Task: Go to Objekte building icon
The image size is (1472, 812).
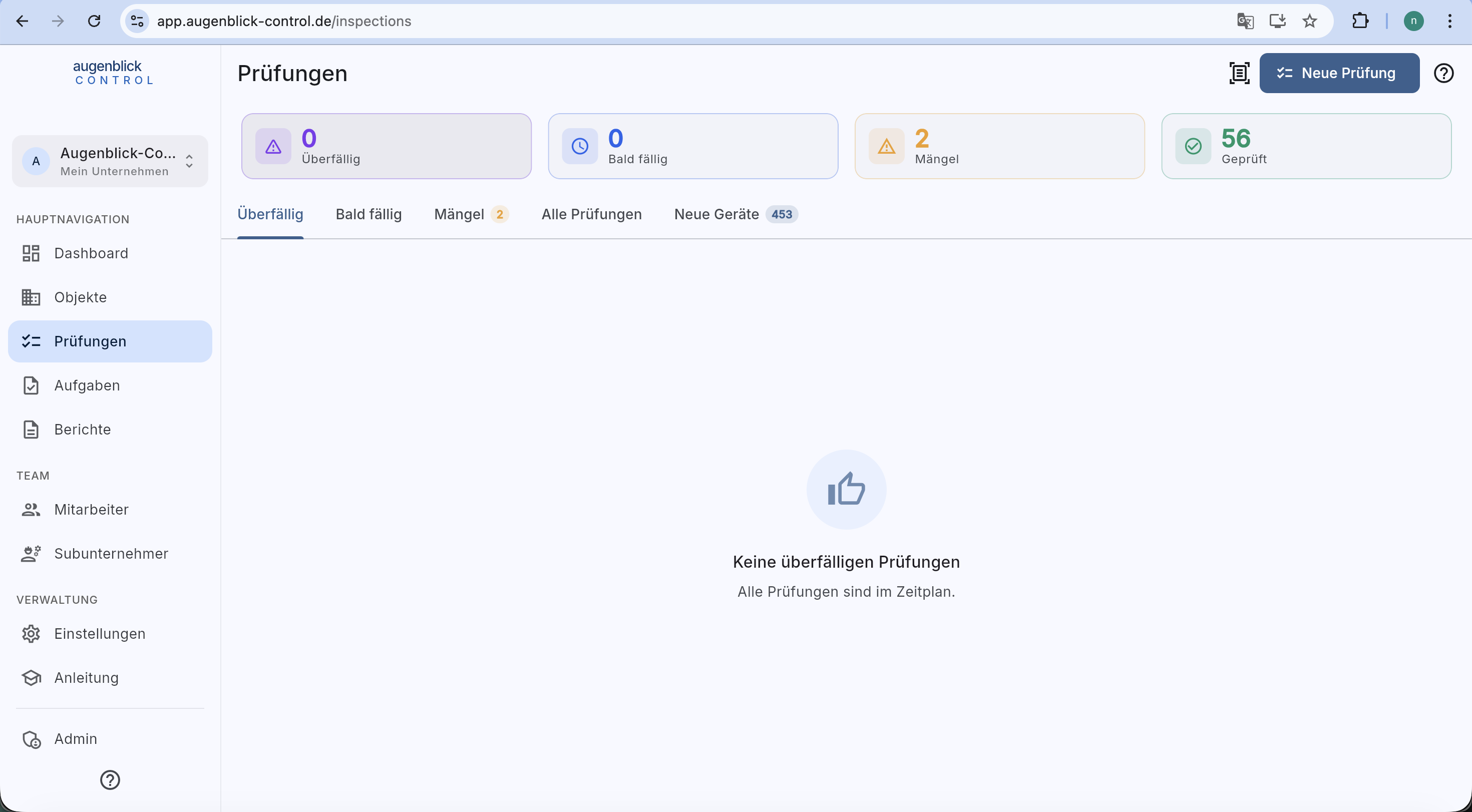Action: coord(31,297)
